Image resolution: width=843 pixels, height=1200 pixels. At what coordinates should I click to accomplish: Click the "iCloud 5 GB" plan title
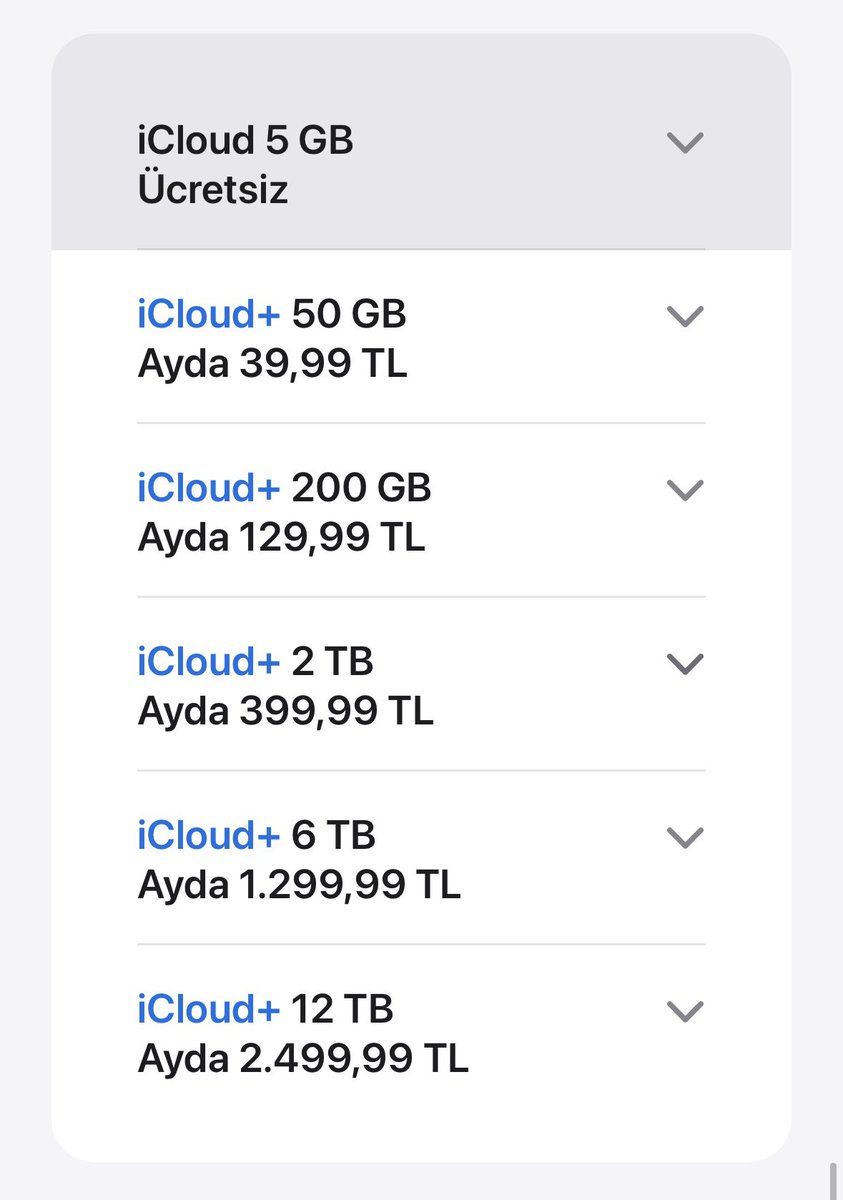(245, 141)
